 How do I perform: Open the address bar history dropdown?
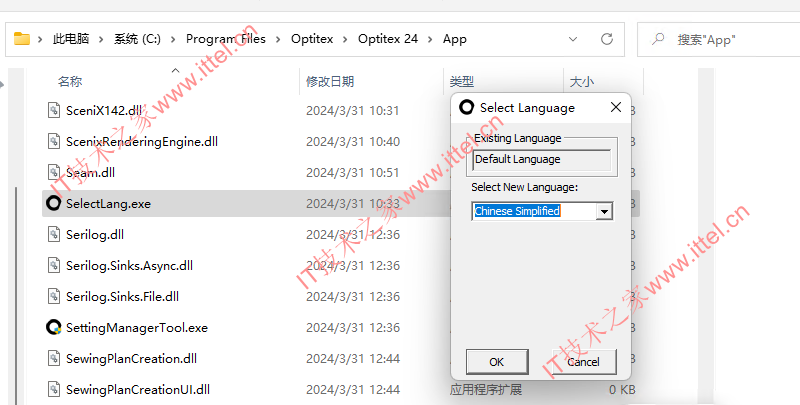click(573, 39)
